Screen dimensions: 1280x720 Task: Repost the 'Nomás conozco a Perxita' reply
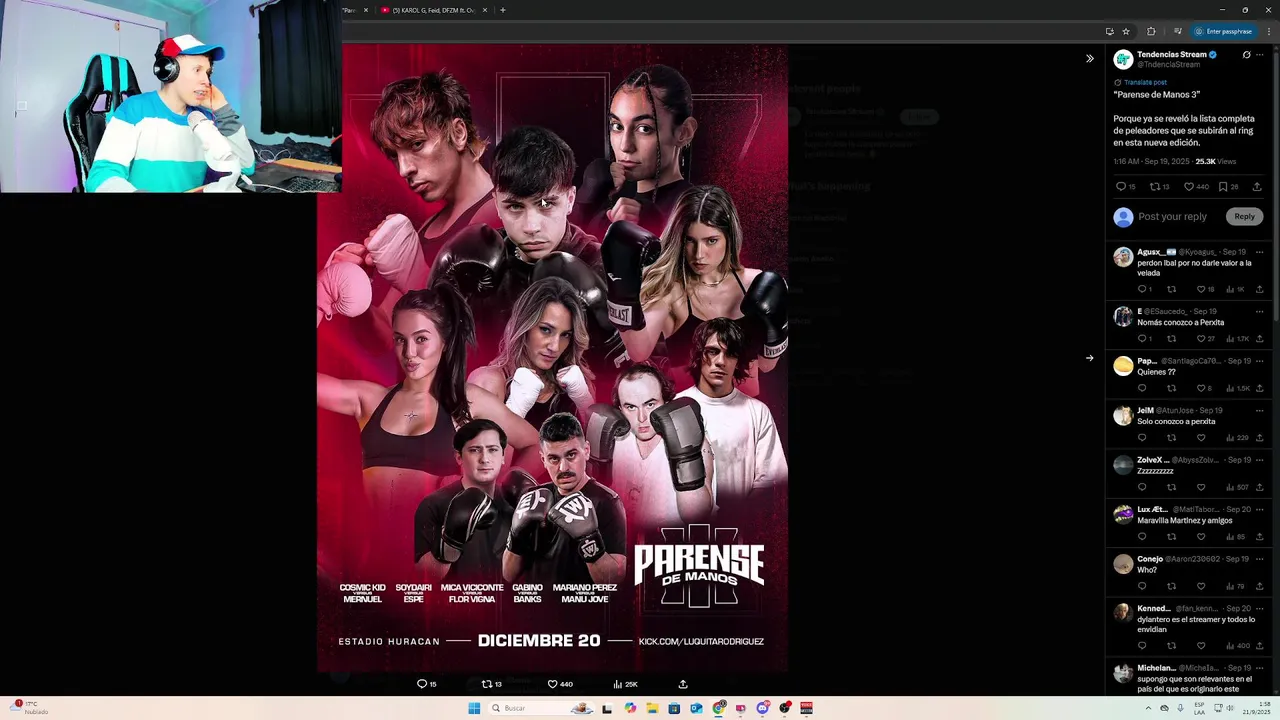point(1171,339)
